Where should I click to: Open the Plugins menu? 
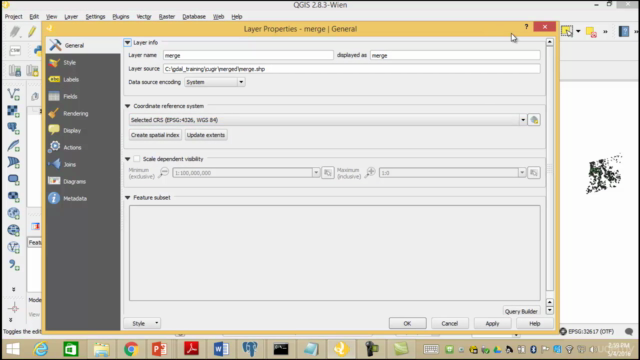click(120, 17)
